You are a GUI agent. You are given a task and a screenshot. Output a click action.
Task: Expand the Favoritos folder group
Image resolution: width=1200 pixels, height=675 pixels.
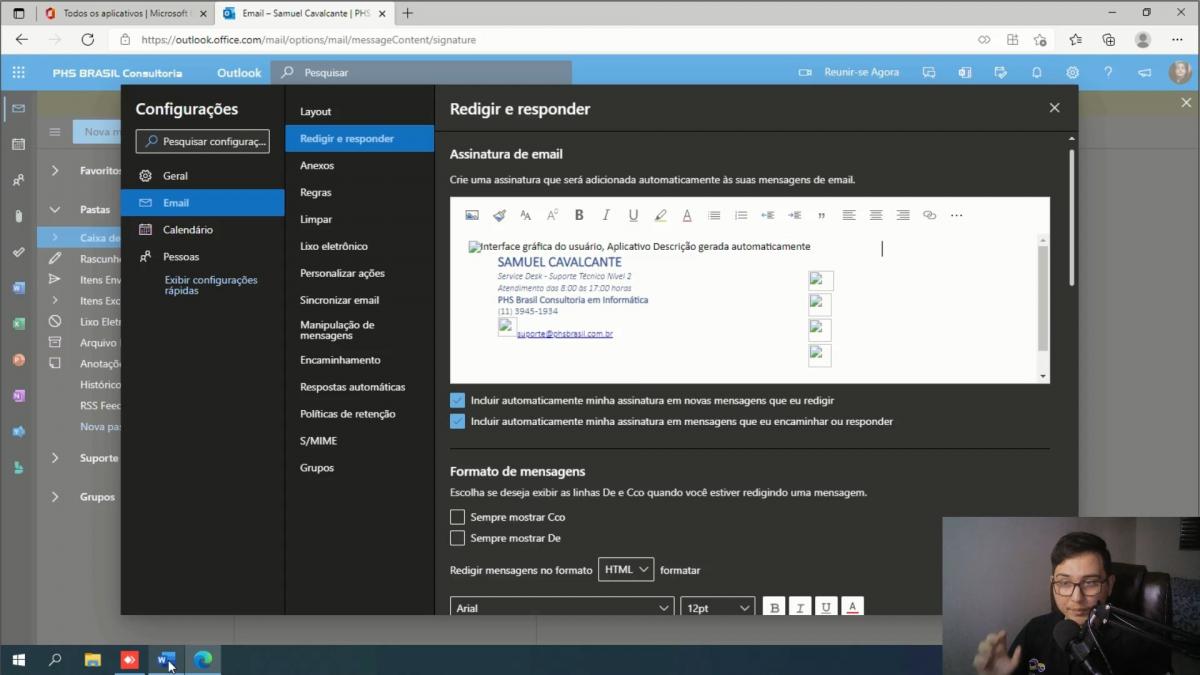tap(55, 171)
